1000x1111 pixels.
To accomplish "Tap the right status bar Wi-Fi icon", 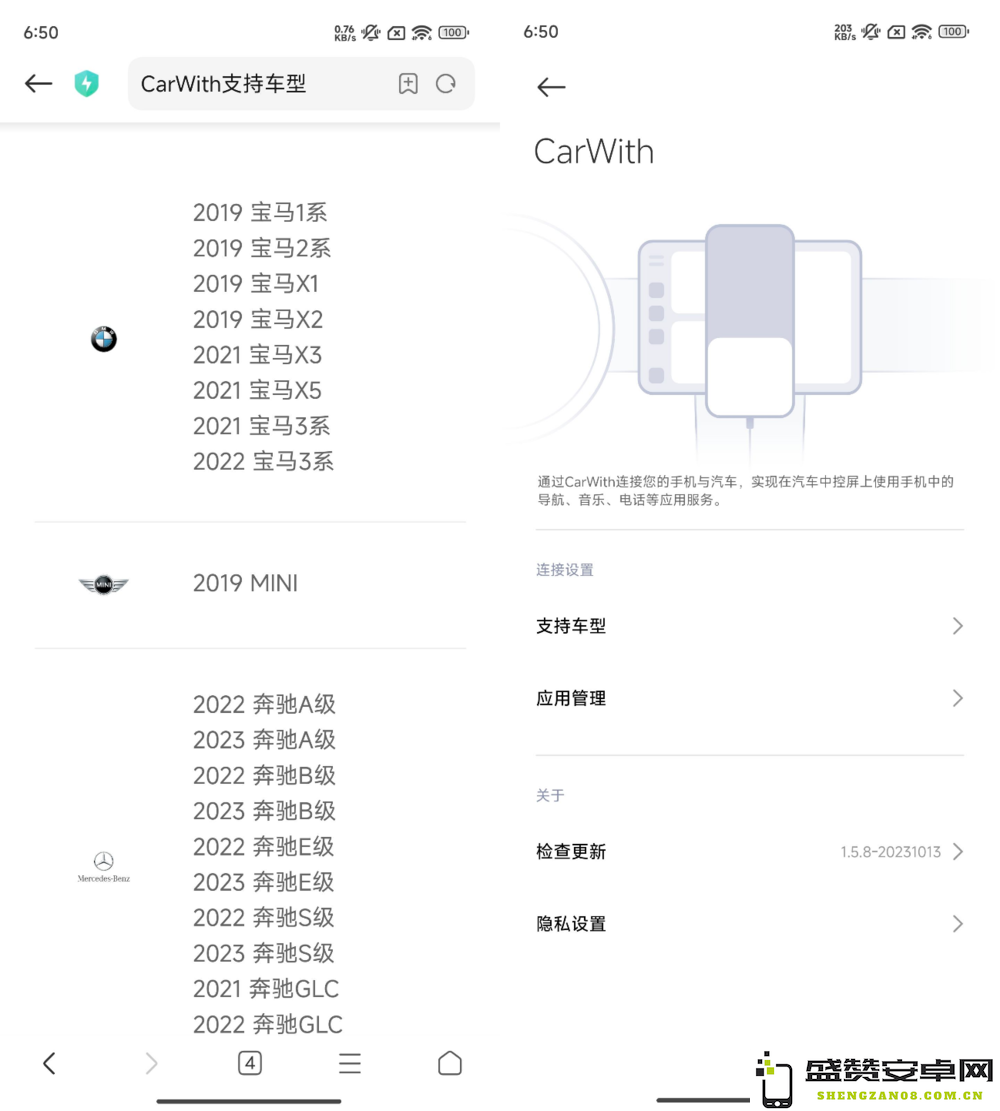I will pyautogui.click(x=921, y=32).
